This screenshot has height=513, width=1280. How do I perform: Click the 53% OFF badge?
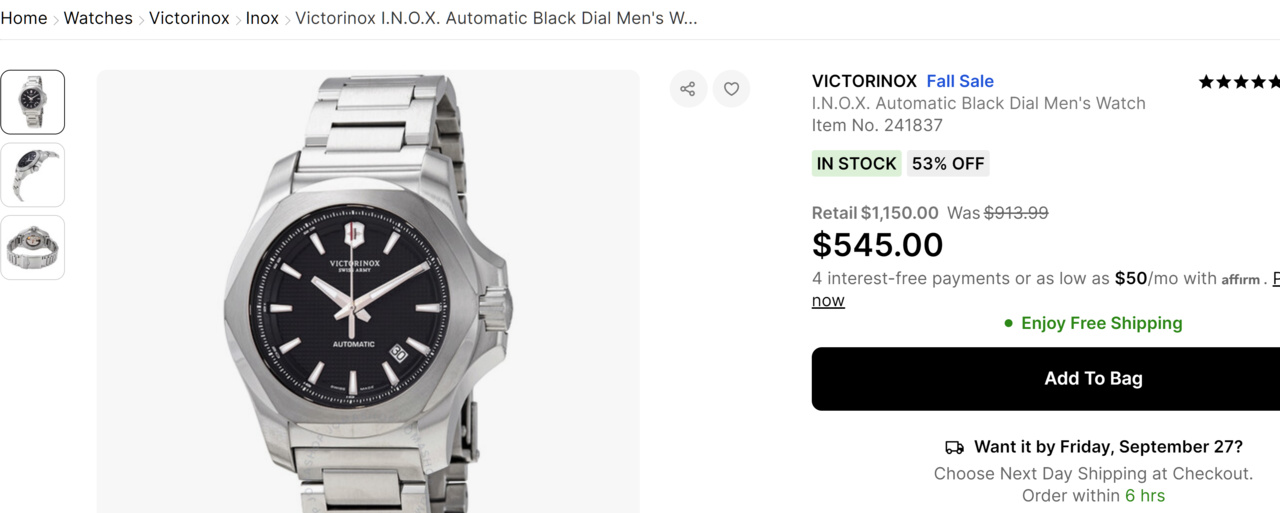pyautogui.click(x=948, y=164)
